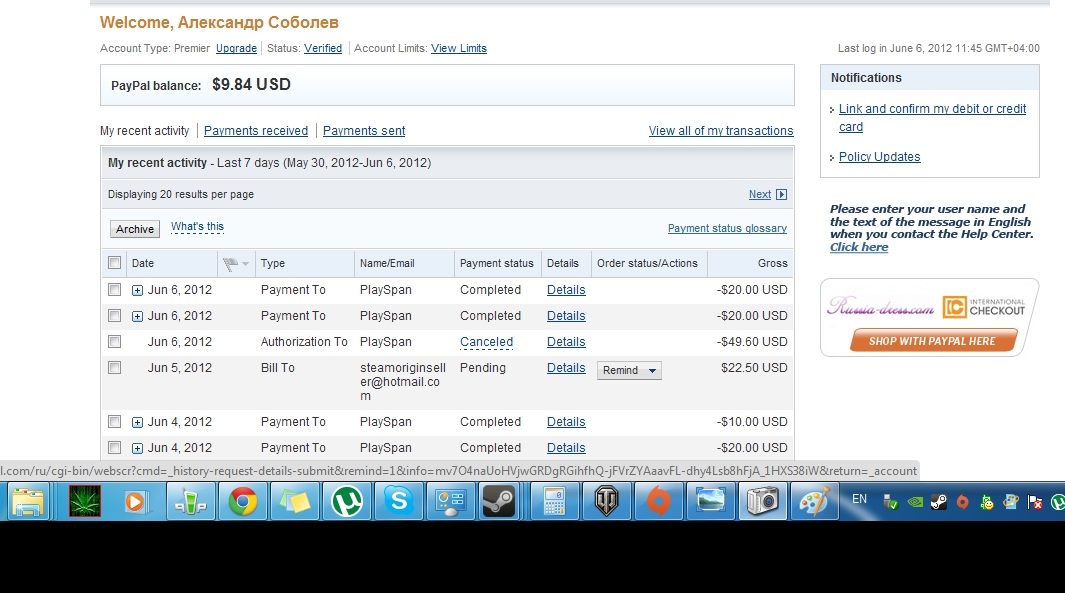This screenshot has height=593, width=1065.
Task: Click the Archive button
Action: coord(134,229)
